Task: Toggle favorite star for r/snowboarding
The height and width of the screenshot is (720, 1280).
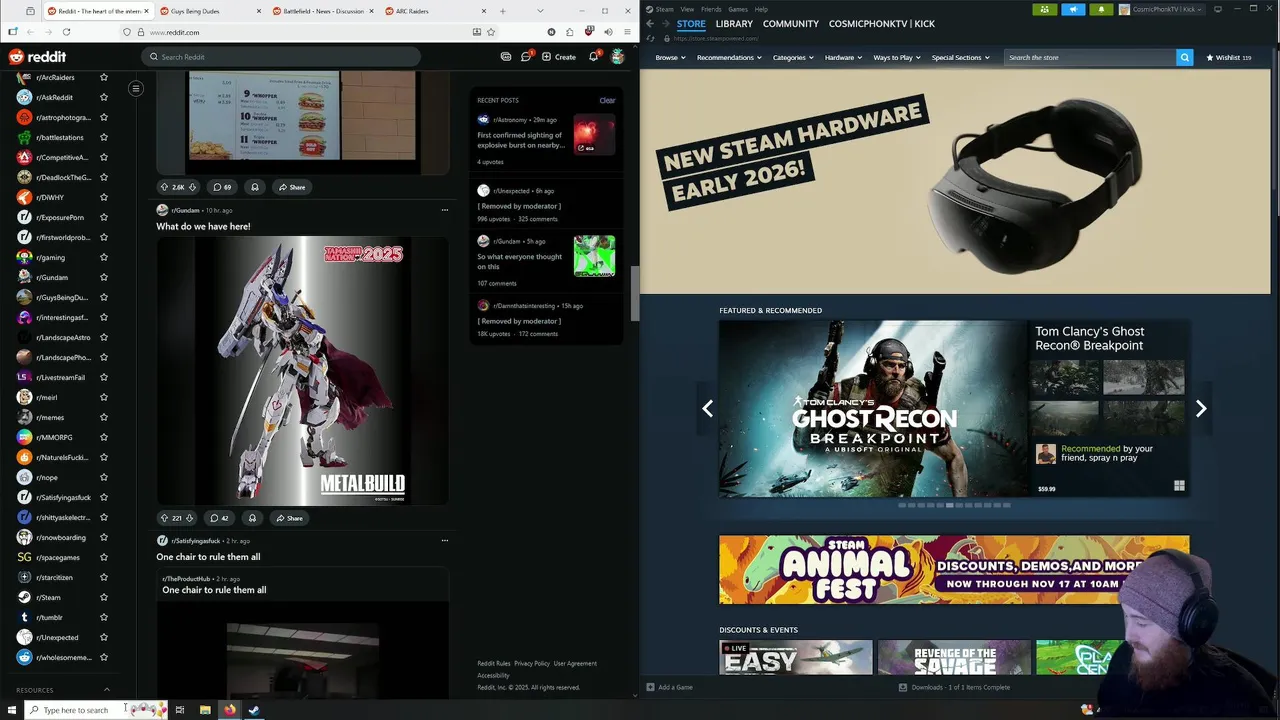Action: coord(104,537)
